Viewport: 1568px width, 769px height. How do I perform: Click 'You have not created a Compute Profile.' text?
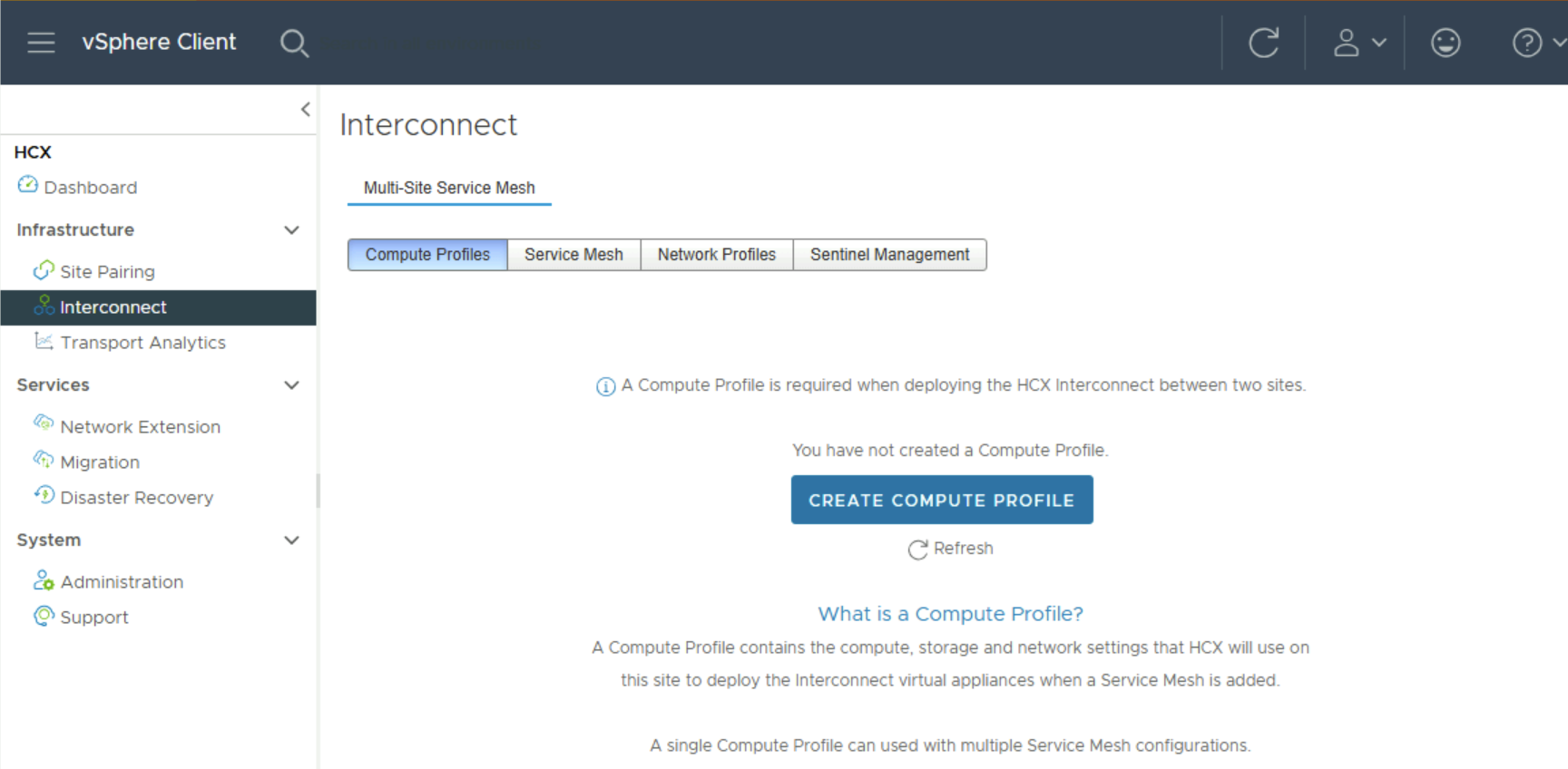(950, 451)
